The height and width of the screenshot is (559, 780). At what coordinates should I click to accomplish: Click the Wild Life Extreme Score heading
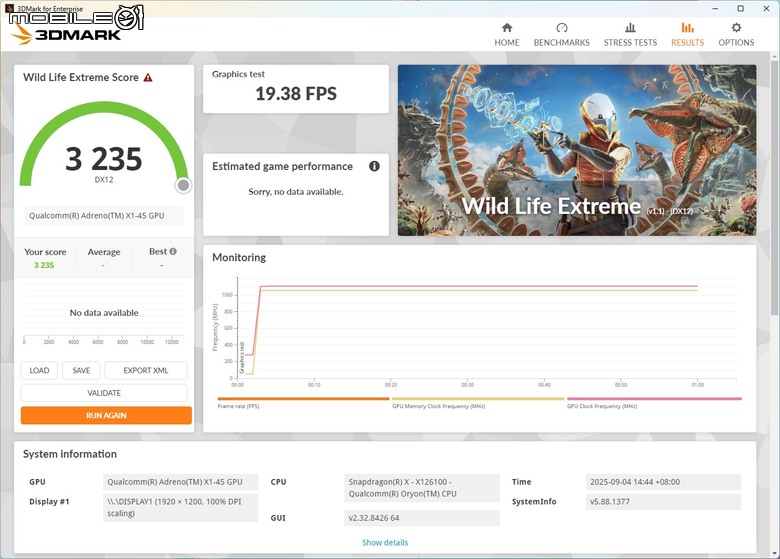pyautogui.click(x=81, y=78)
